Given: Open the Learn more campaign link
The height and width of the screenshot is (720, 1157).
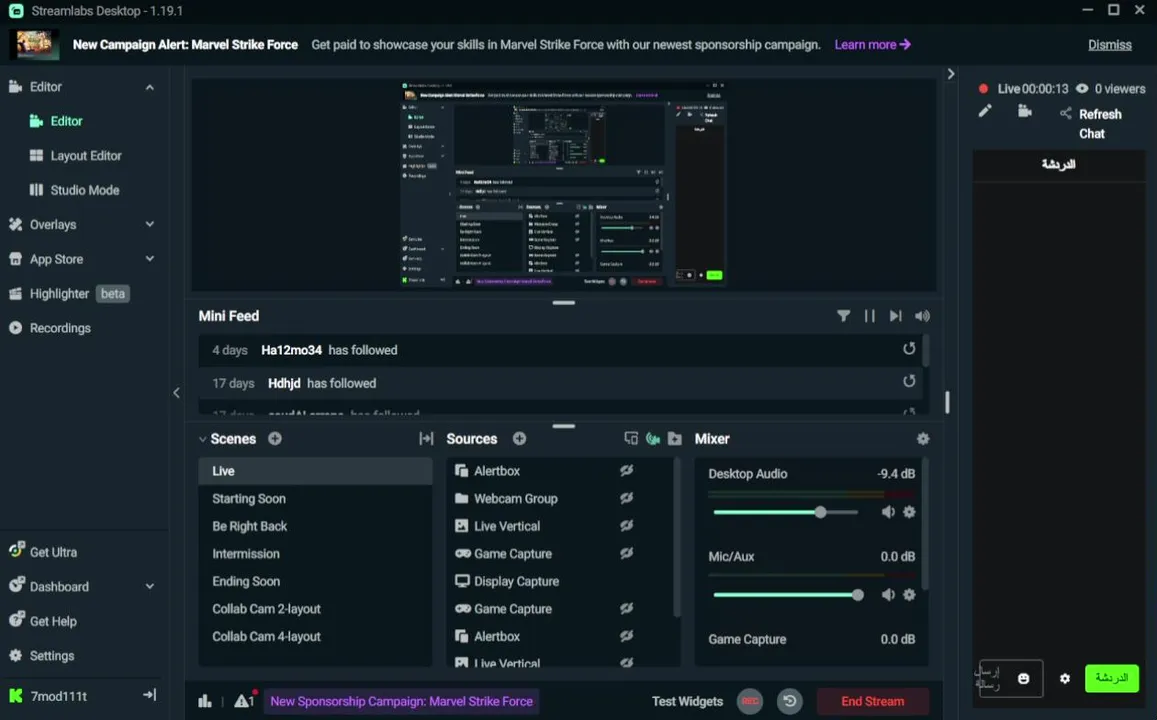Looking at the screenshot, I should tap(872, 44).
